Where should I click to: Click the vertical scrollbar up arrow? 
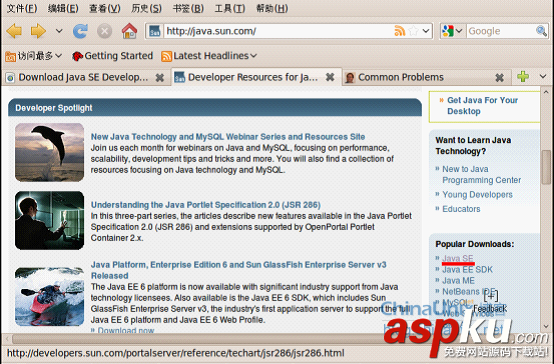tap(546, 92)
